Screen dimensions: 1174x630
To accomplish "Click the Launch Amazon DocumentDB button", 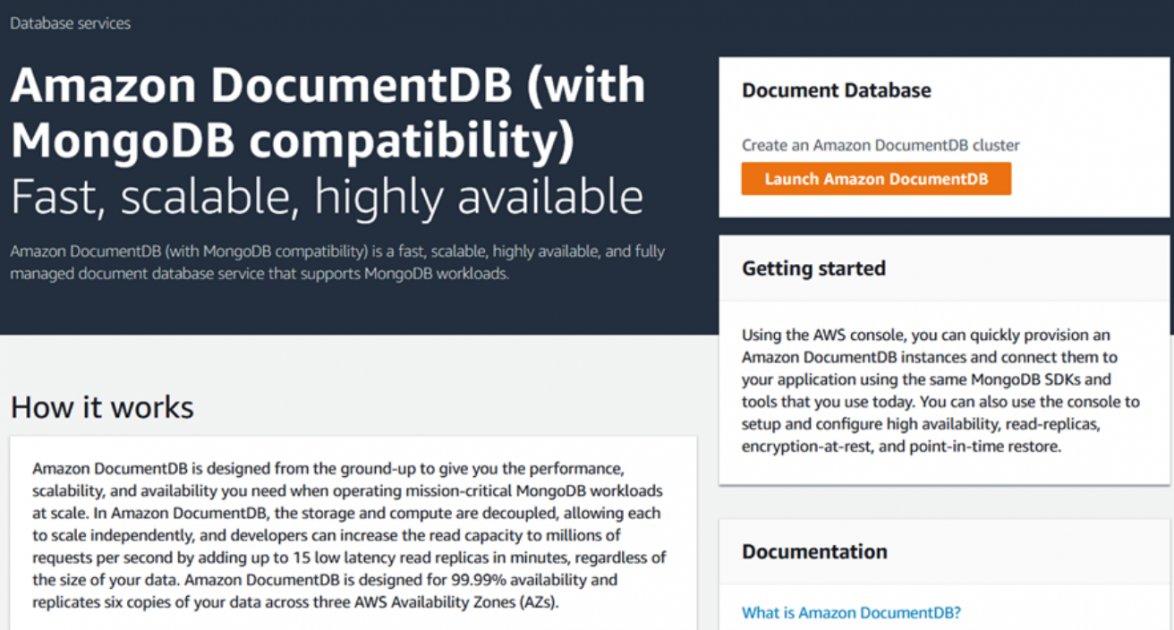I will coord(876,179).
